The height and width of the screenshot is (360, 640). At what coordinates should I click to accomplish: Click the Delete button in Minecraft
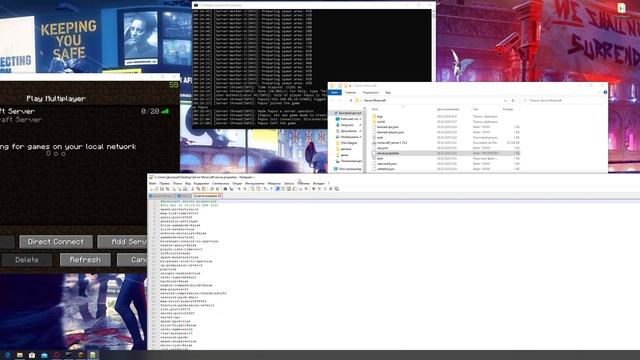27,260
